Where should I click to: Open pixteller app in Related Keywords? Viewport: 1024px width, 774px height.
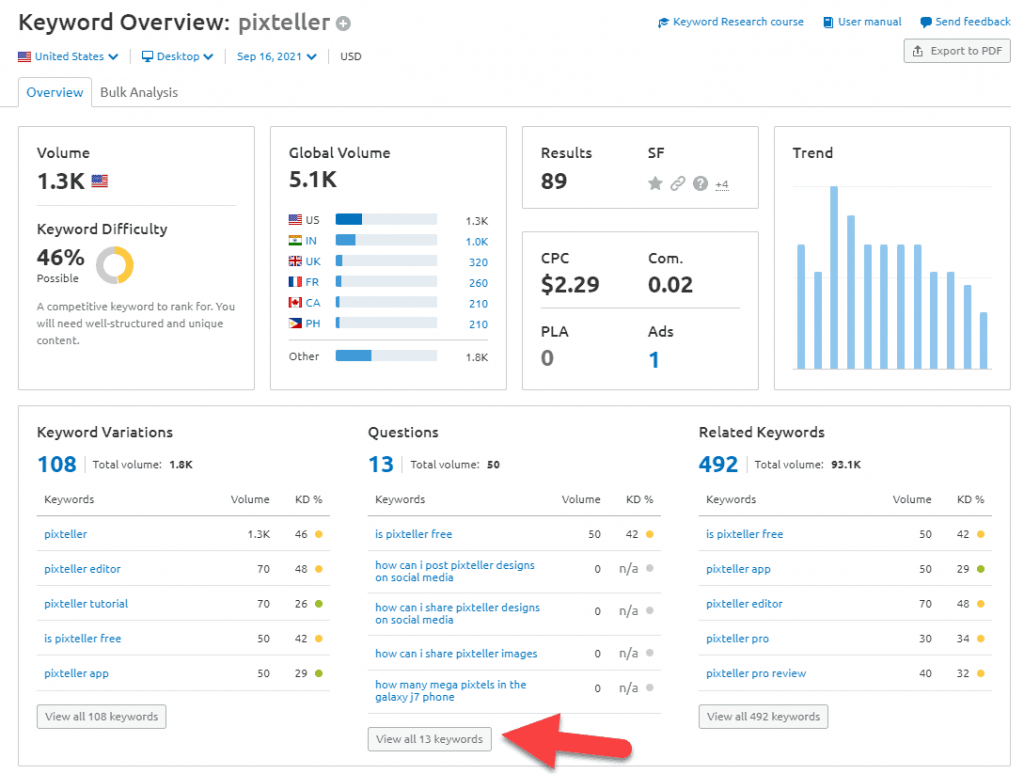point(738,569)
